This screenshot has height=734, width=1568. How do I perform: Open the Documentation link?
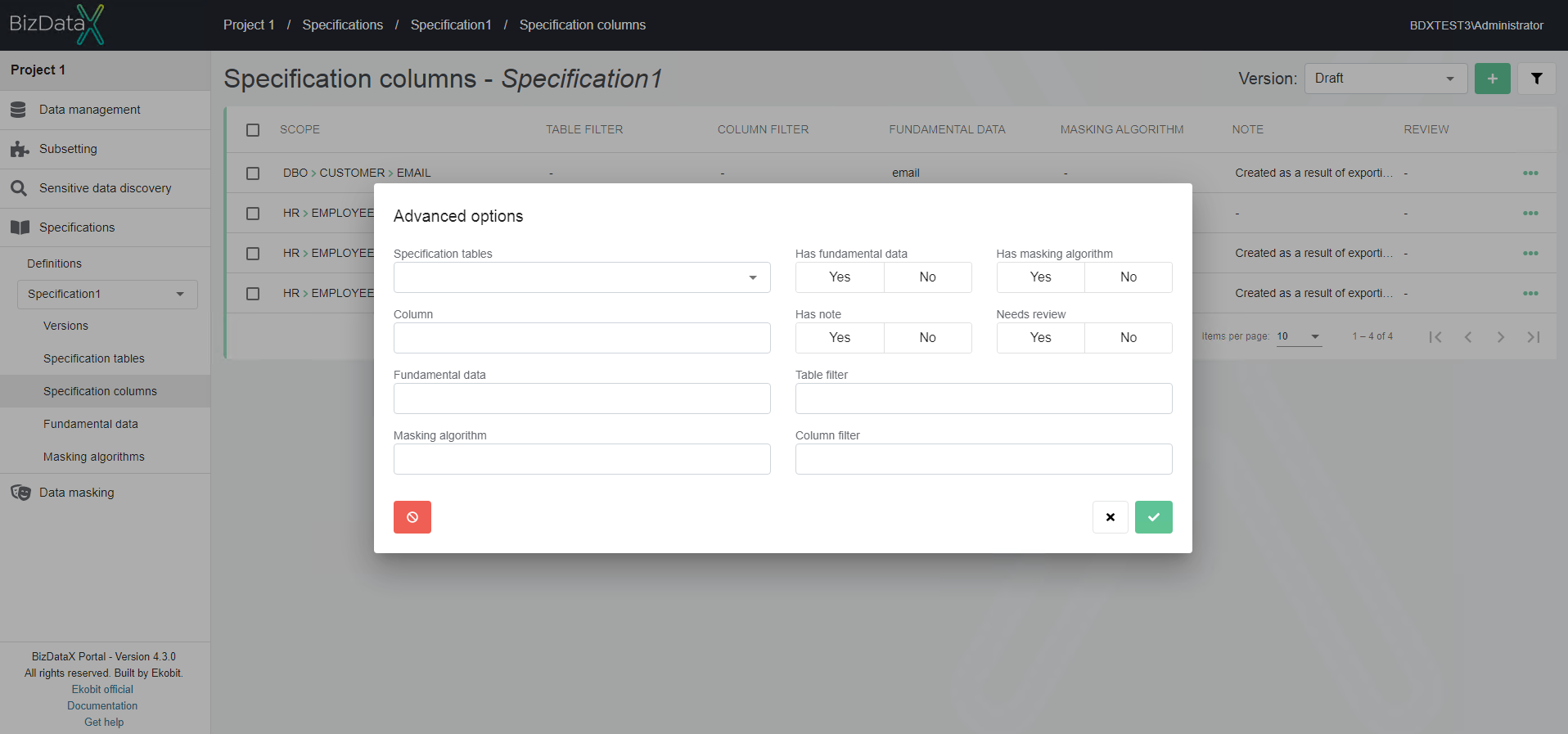[x=102, y=706]
